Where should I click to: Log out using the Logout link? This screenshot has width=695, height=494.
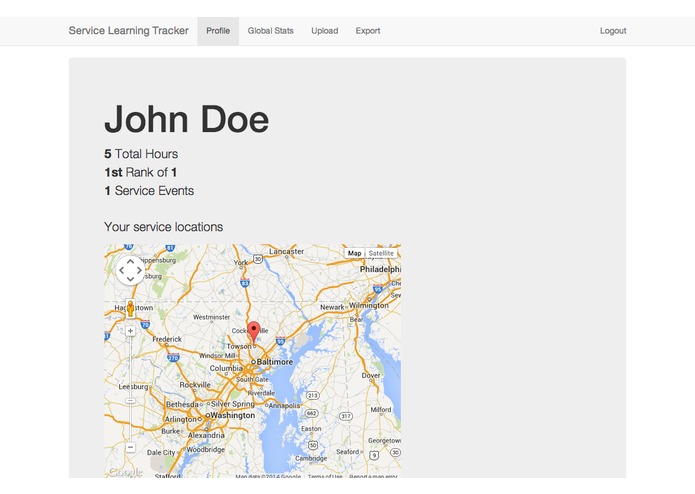(x=613, y=31)
